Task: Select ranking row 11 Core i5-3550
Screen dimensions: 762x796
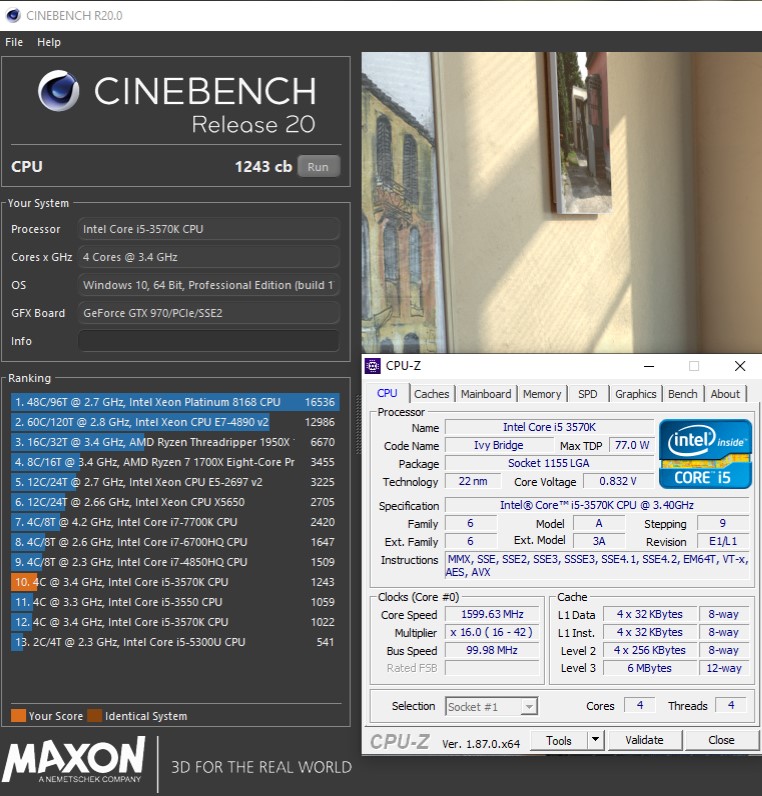Action: click(175, 602)
